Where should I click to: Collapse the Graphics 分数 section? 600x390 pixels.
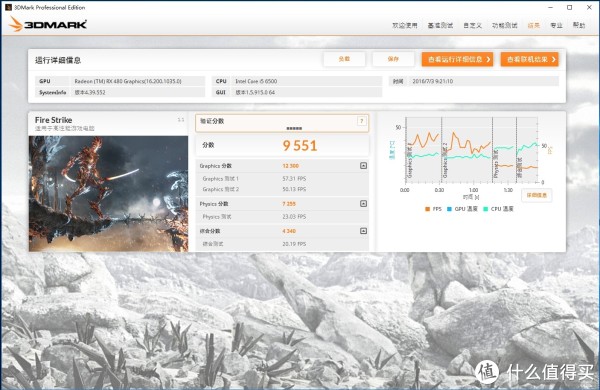pyautogui.click(x=364, y=165)
